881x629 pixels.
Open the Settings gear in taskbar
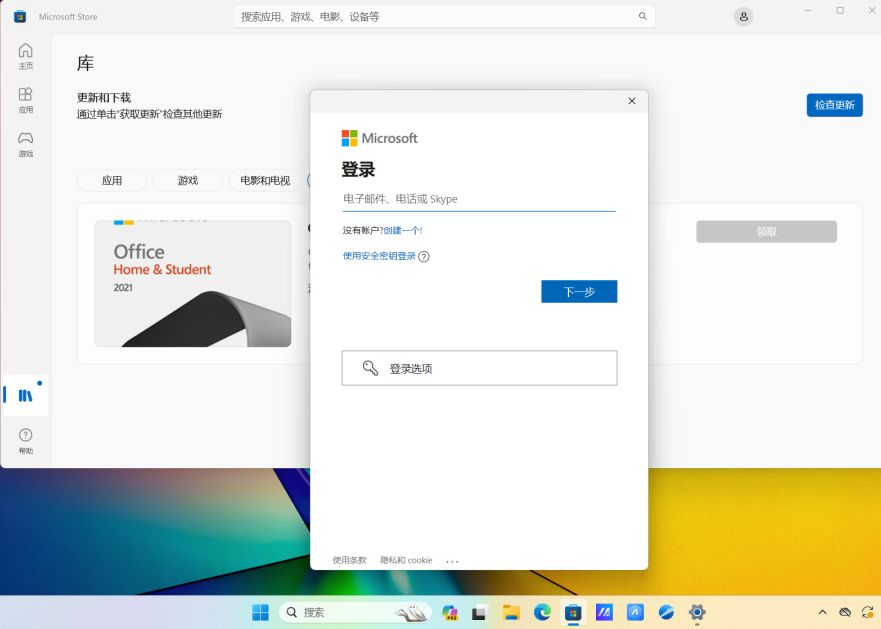pyautogui.click(x=697, y=612)
